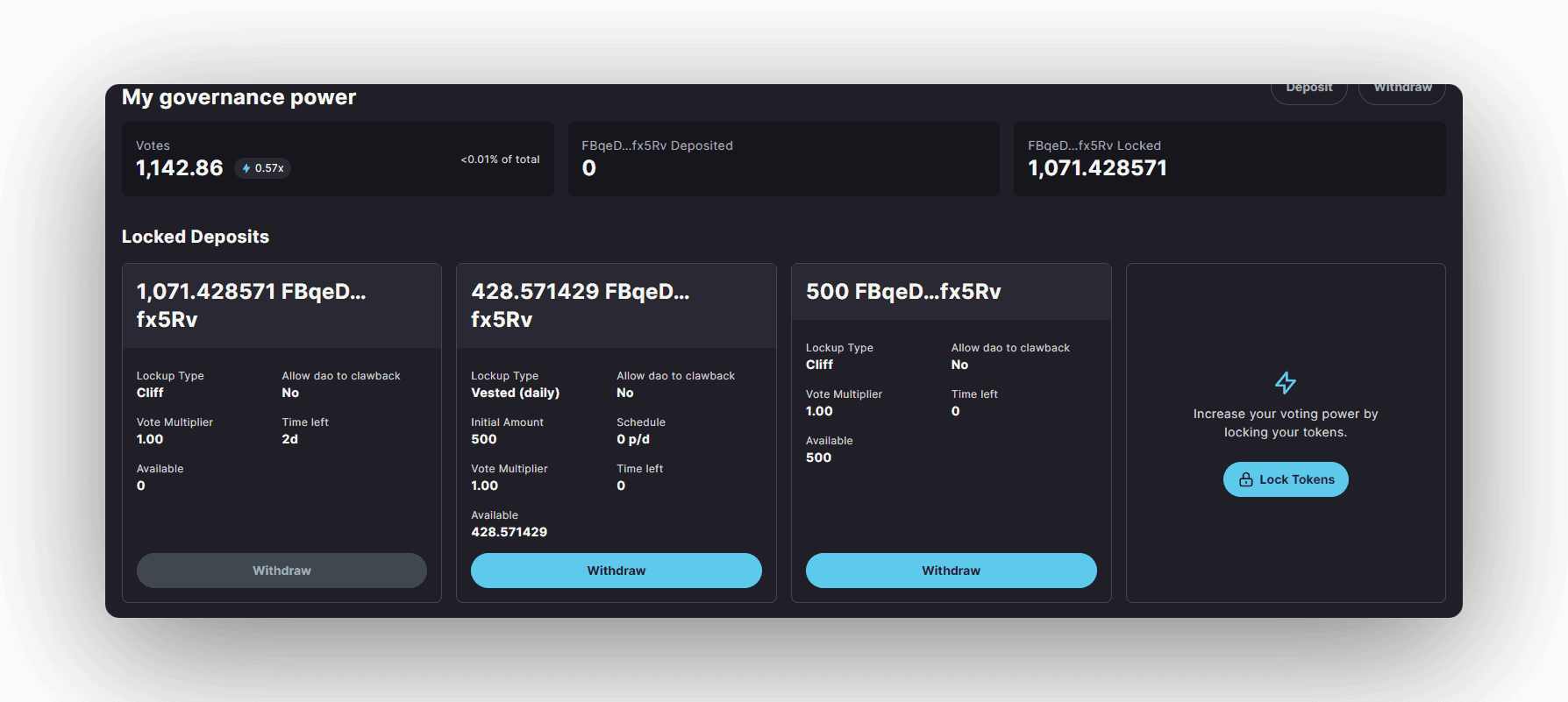Open the 428.571429 FBqeD...fx5Rv card title
The image size is (1568, 702).
click(581, 305)
